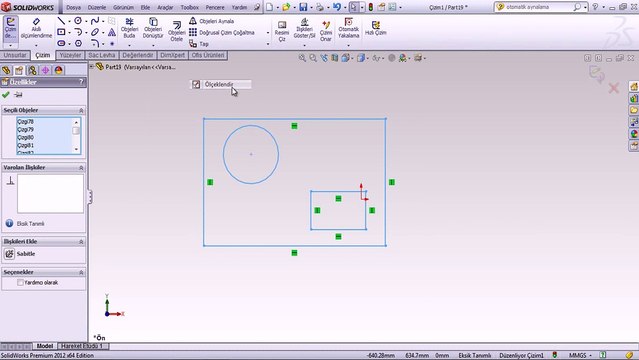This screenshot has width=639, height=360.
Task: Click Objeleri Ötele offset entities tool
Action: coord(176,31)
